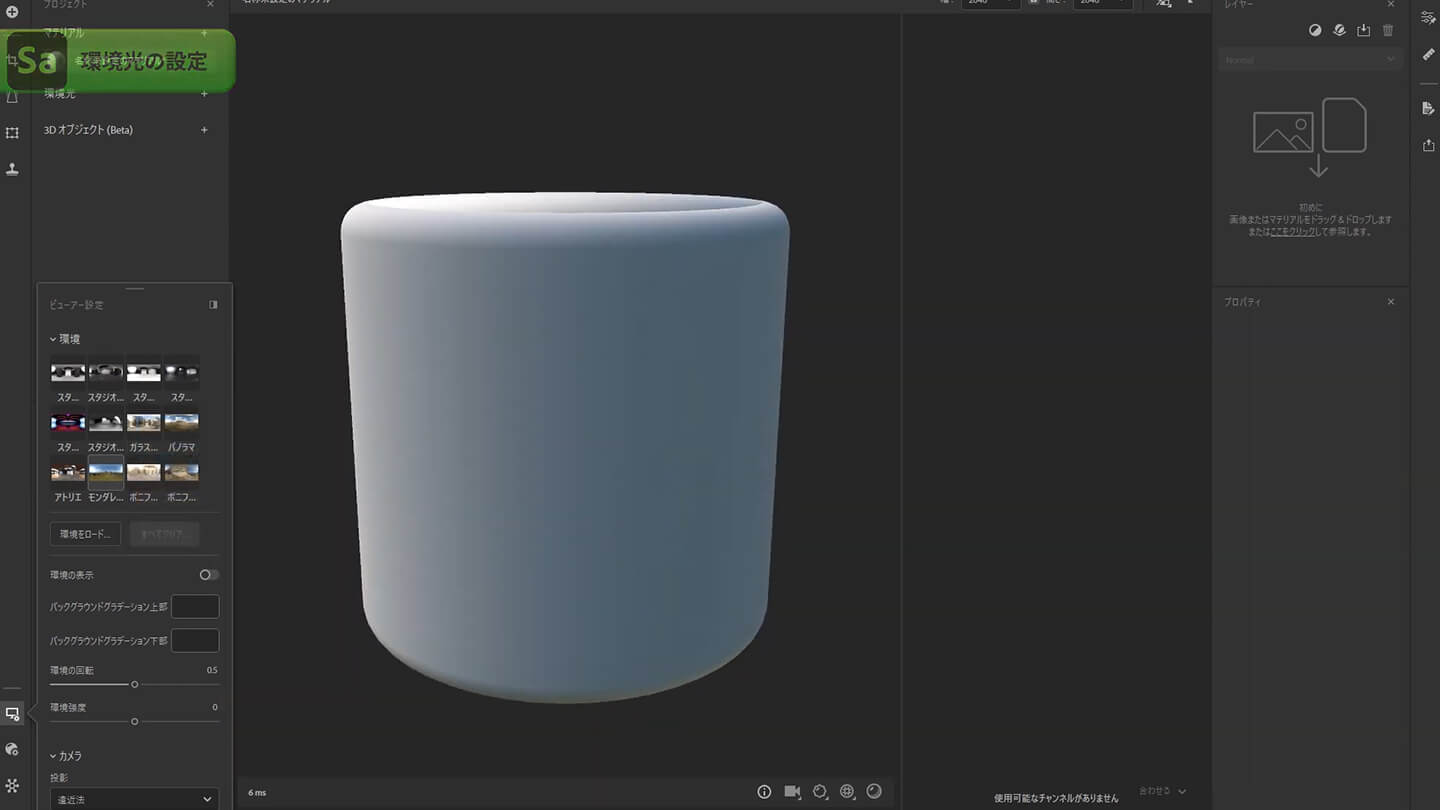The image size is (1440, 810).
Task: Click the 環境強度 slider handle
Action: pos(134,721)
